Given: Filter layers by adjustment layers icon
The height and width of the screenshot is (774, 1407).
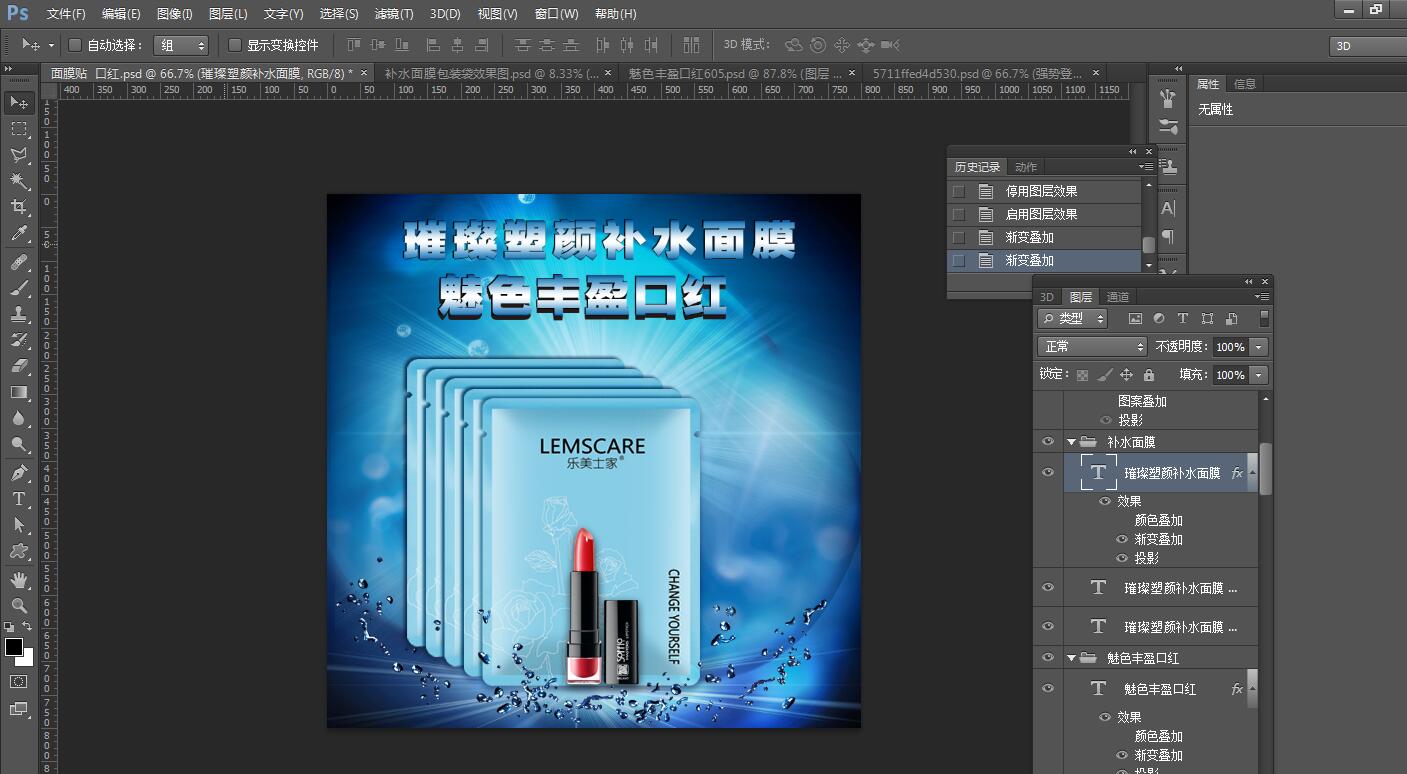Looking at the screenshot, I should pos(1159,318).
